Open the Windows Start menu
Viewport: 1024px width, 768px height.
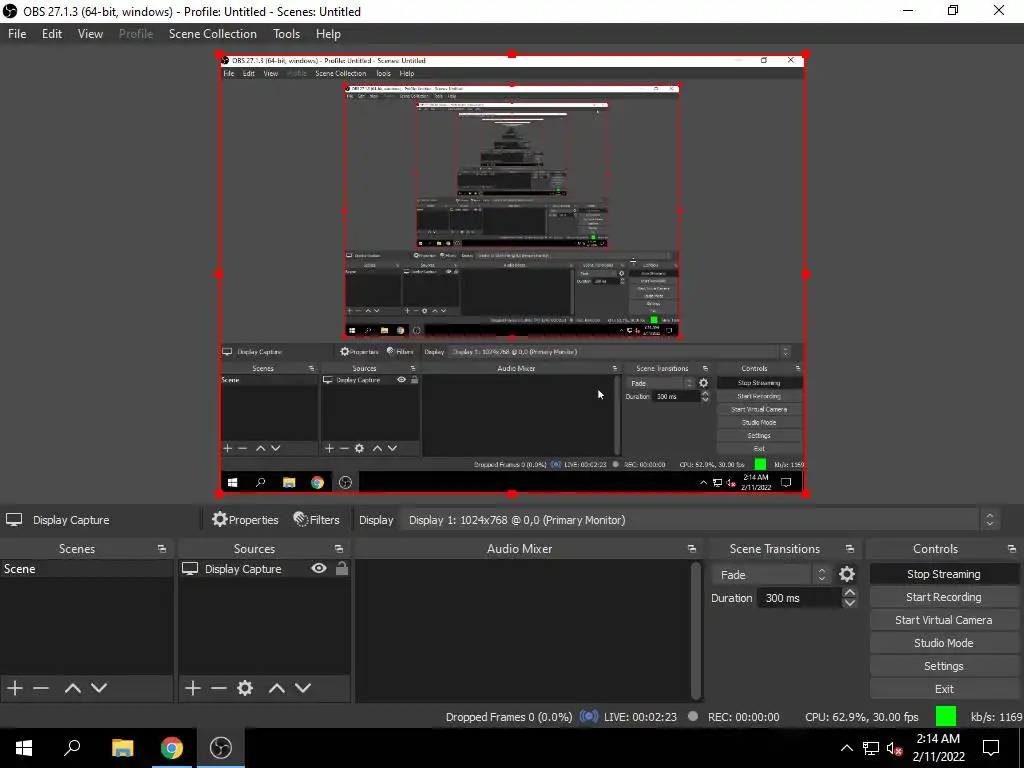(x=24, y=748)
